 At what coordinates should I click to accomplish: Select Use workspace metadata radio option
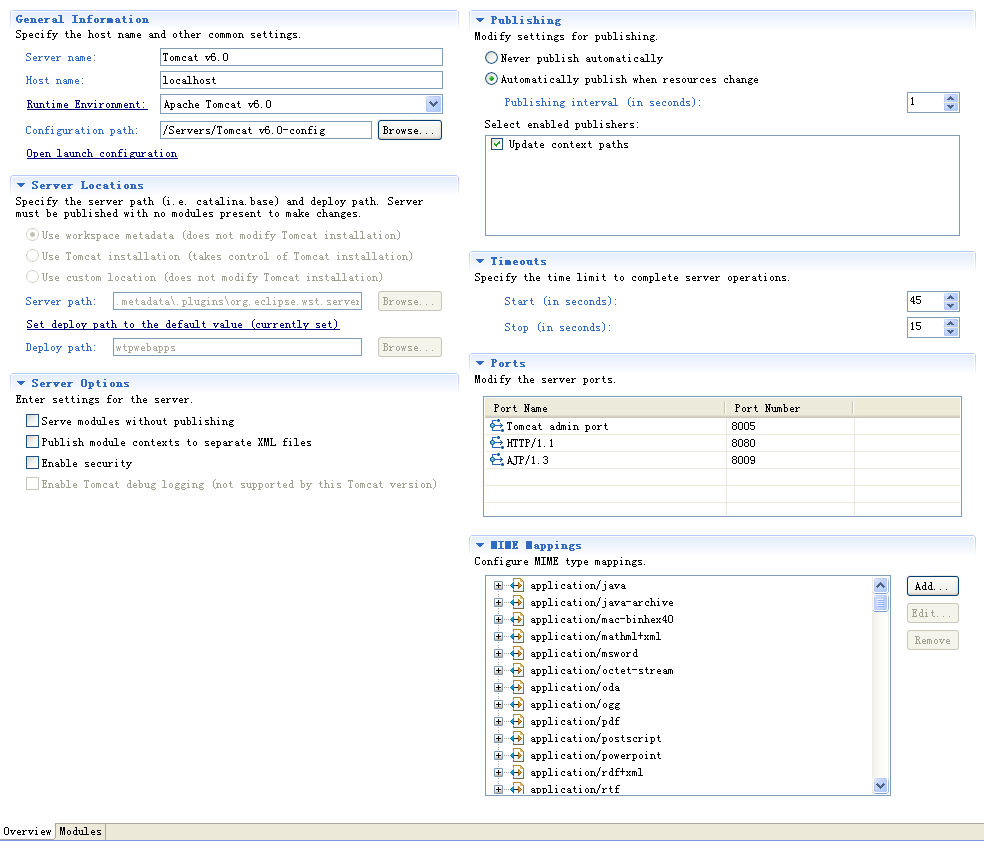[33, 235]
